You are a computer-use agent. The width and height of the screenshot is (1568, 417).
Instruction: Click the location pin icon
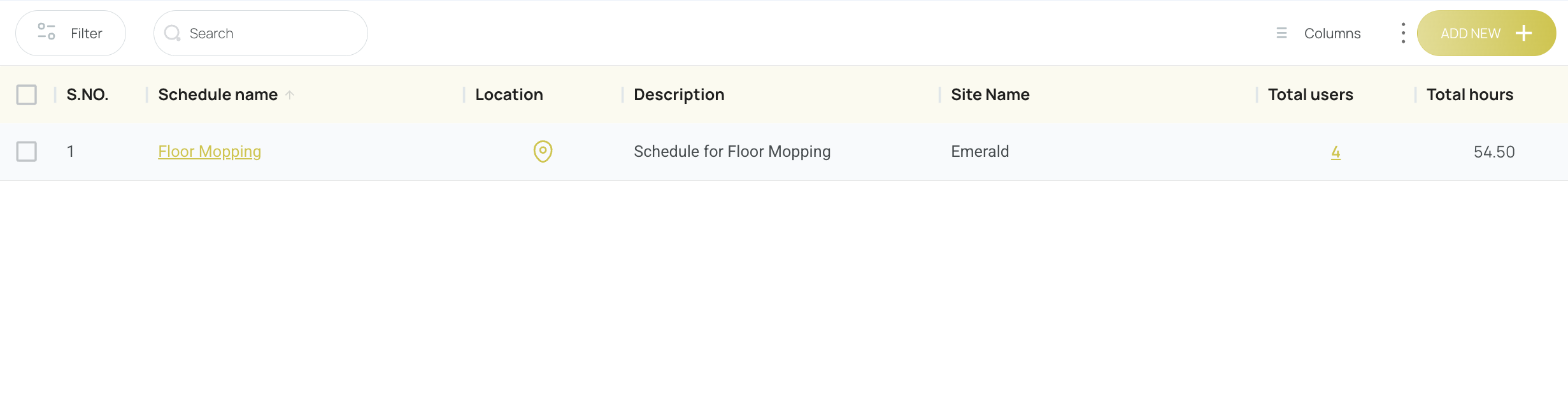[x=543, y=152]
